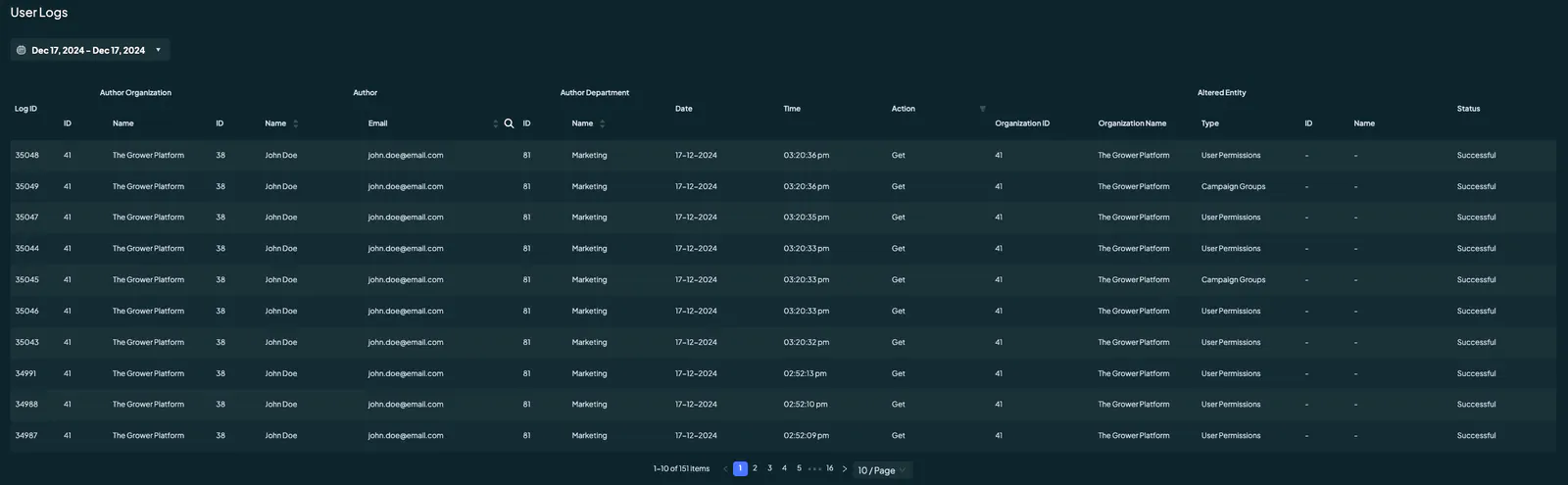This screenshot has width=1568, height=485.
Task: Go to next page arrow
Action: click(x=845, y=469)
